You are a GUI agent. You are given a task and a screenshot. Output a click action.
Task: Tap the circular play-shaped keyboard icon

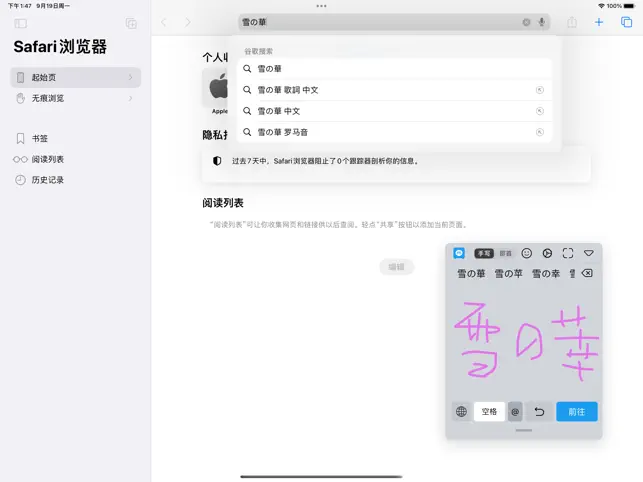pos(547,253)
